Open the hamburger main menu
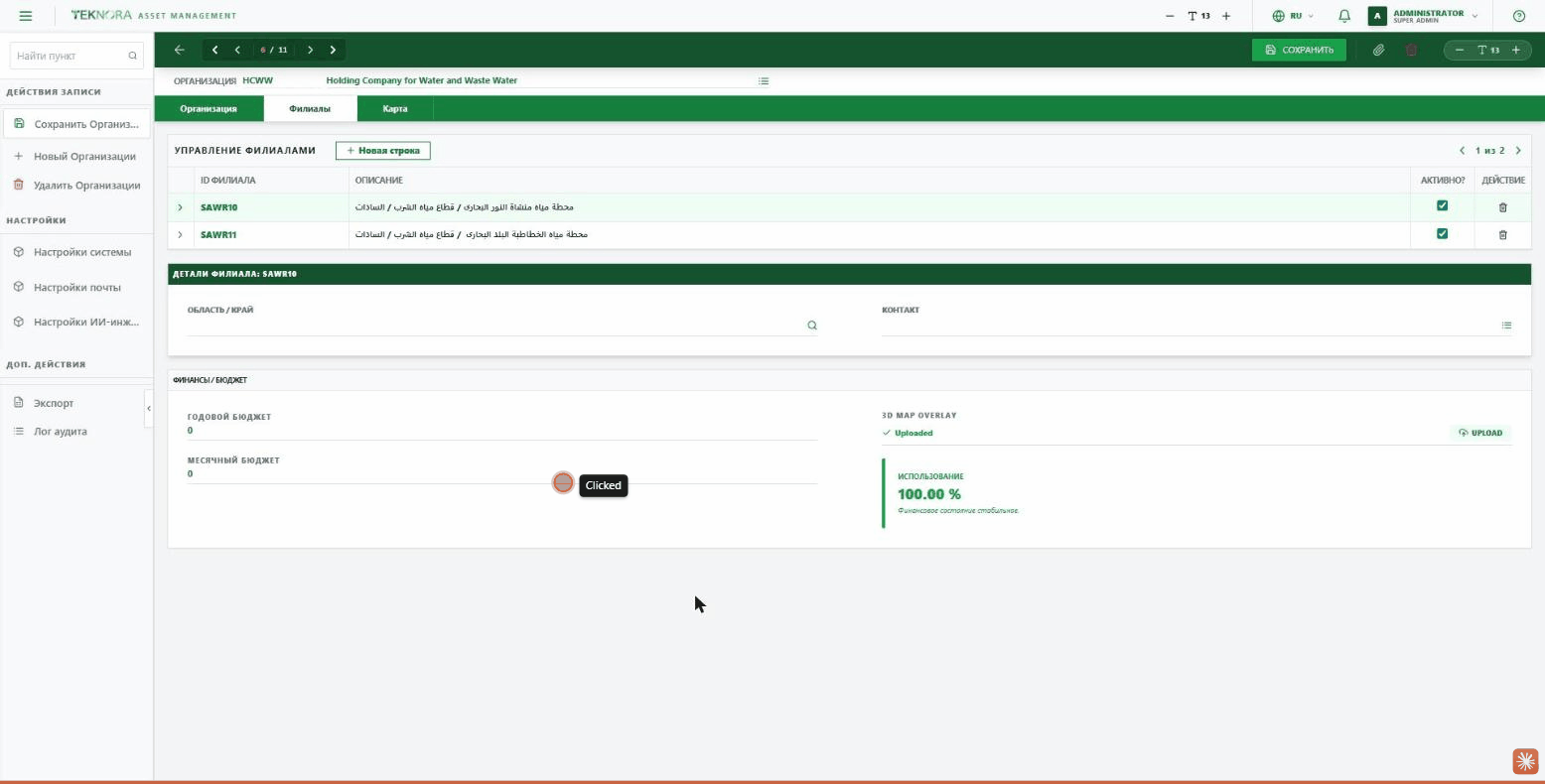Viewport: 1545px width, 784px height. 26,16
